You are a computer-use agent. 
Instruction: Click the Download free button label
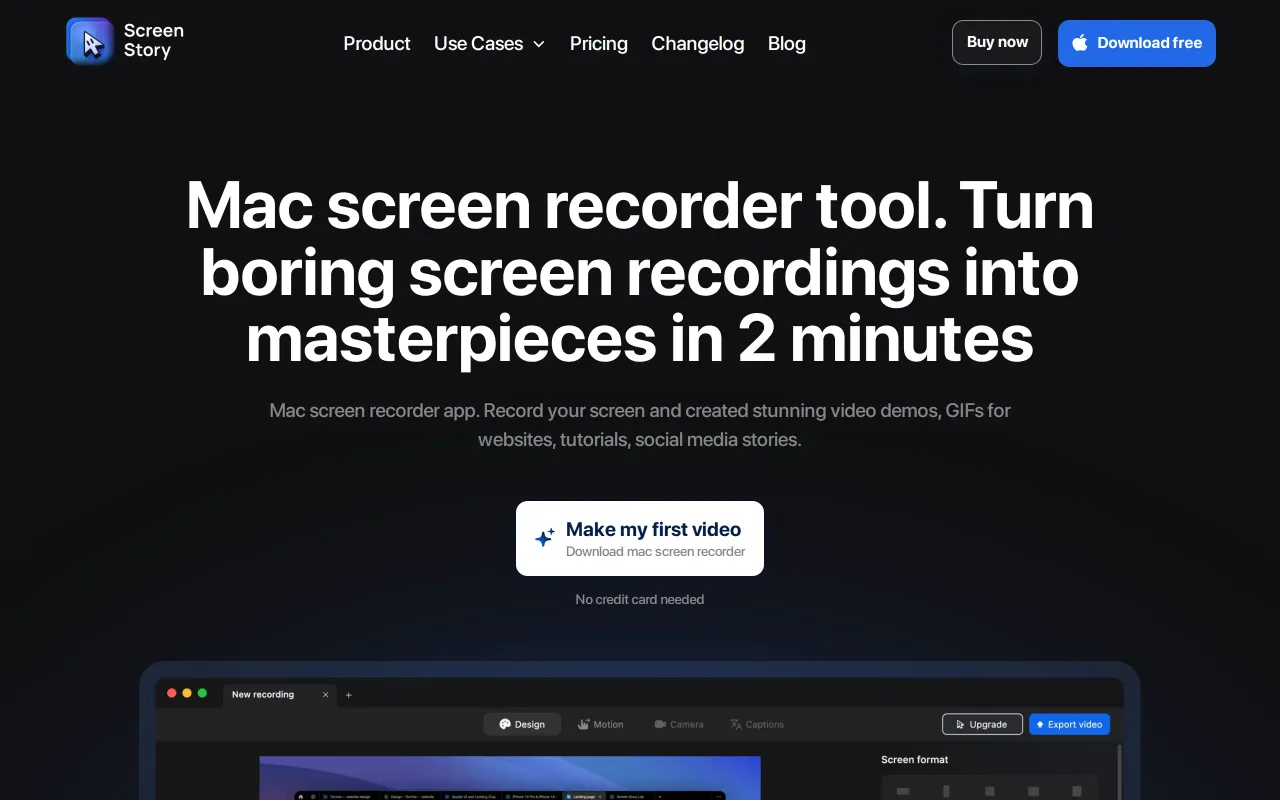point(1150,43)
